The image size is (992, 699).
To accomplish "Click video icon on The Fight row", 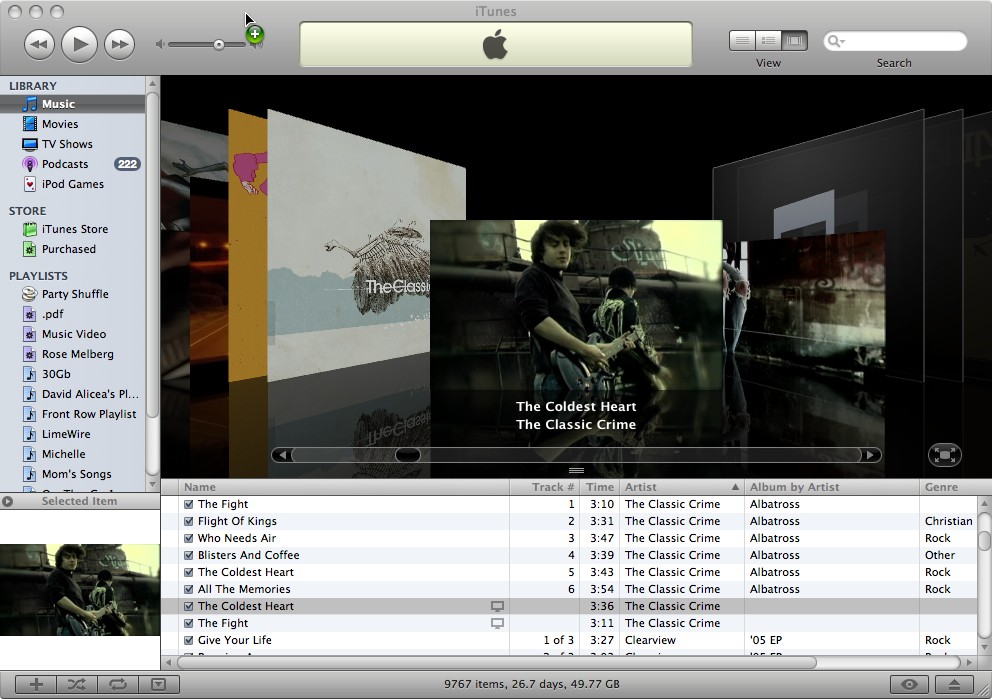I will pyautogui.click(x=497, y=623).
